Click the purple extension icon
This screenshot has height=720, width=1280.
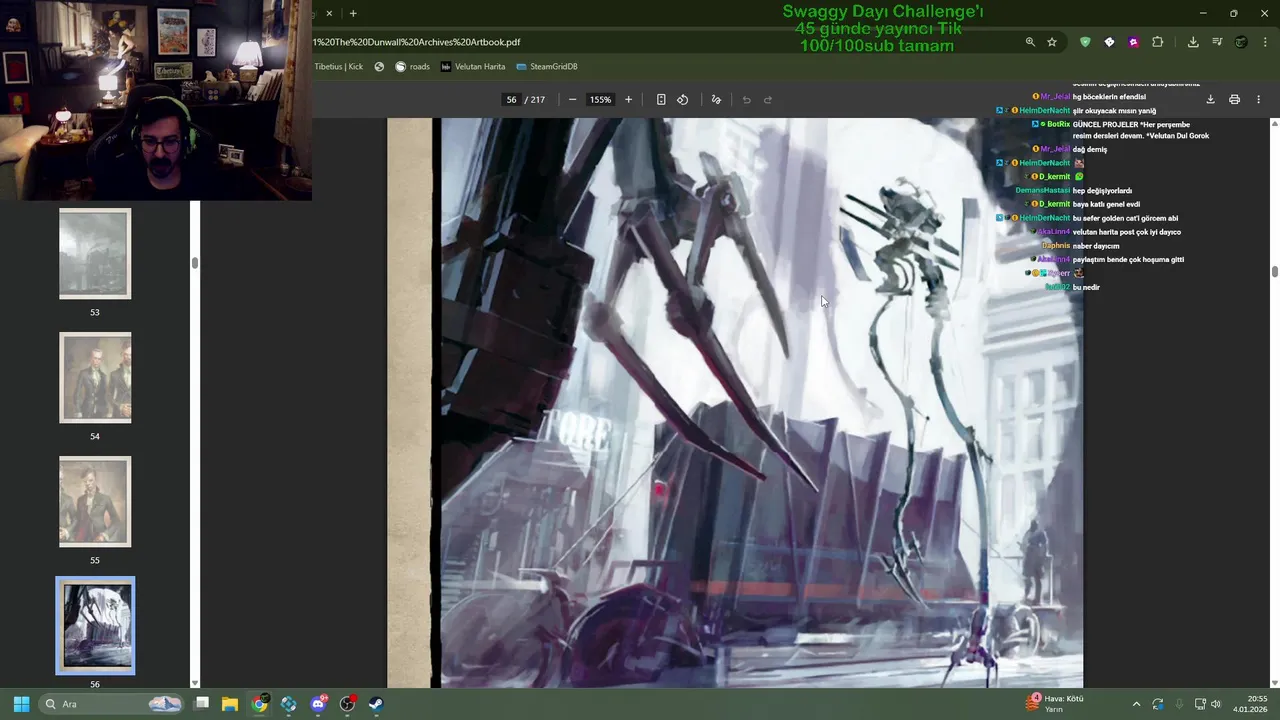[1133, 42]
